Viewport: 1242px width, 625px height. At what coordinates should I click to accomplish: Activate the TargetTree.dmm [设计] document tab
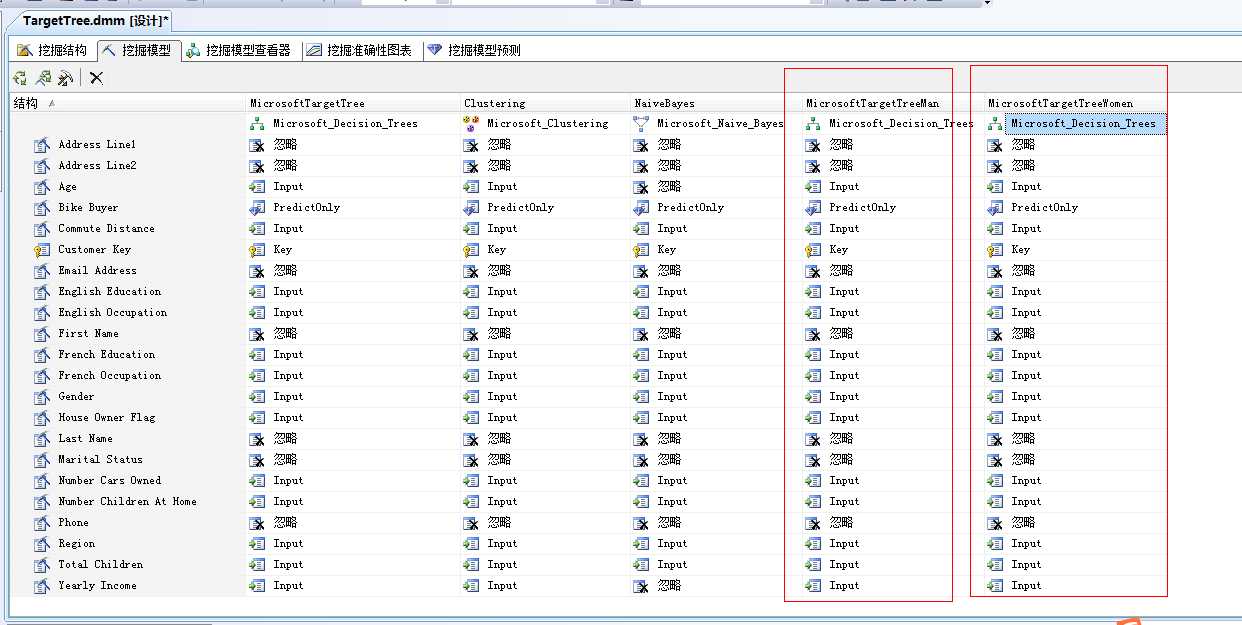tap(96, 20)
